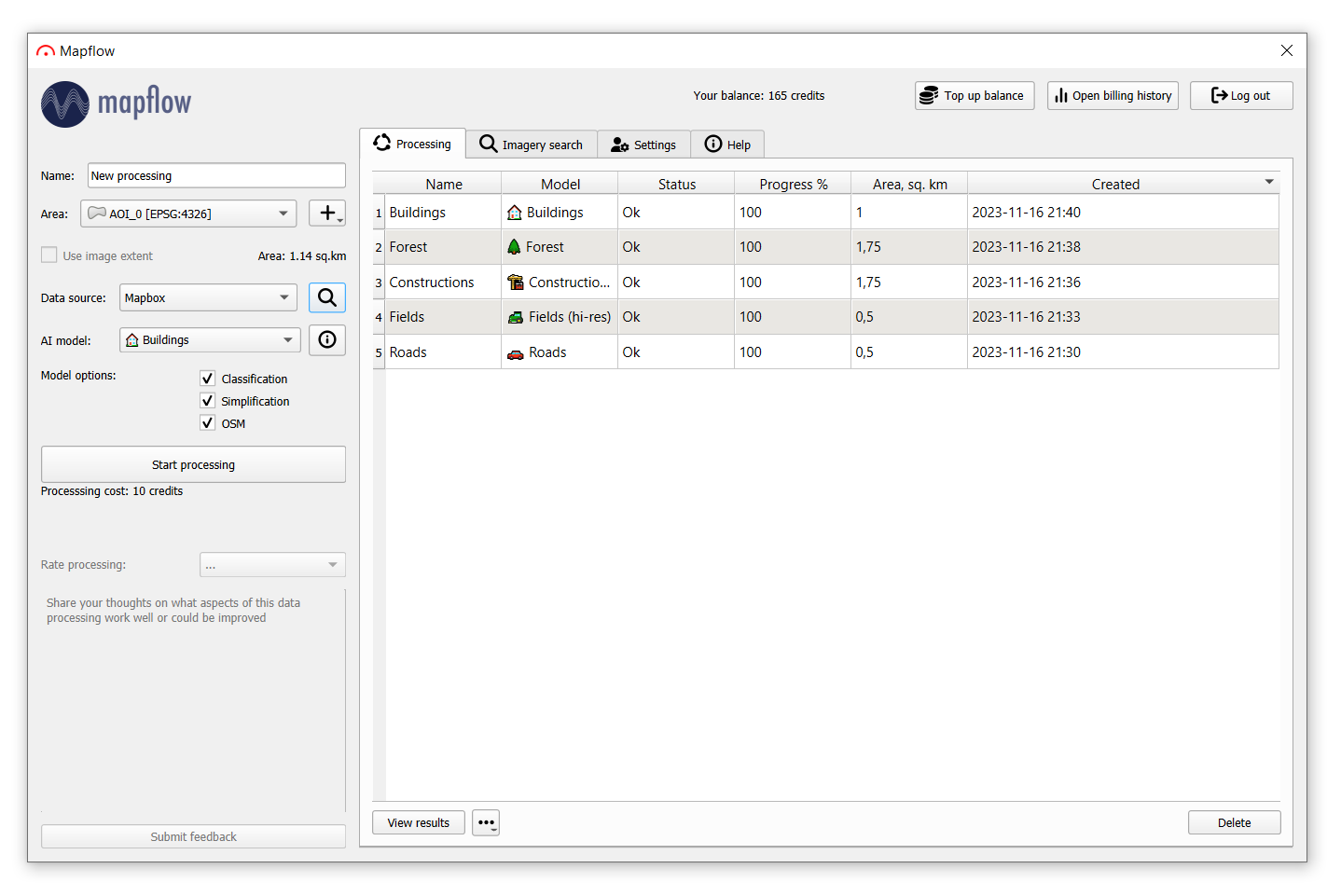Image resolution: width=1341 pixels, height=896 pixels.
Task: Click the Constructions crane icon in the Model column
Action: point(516,283)
